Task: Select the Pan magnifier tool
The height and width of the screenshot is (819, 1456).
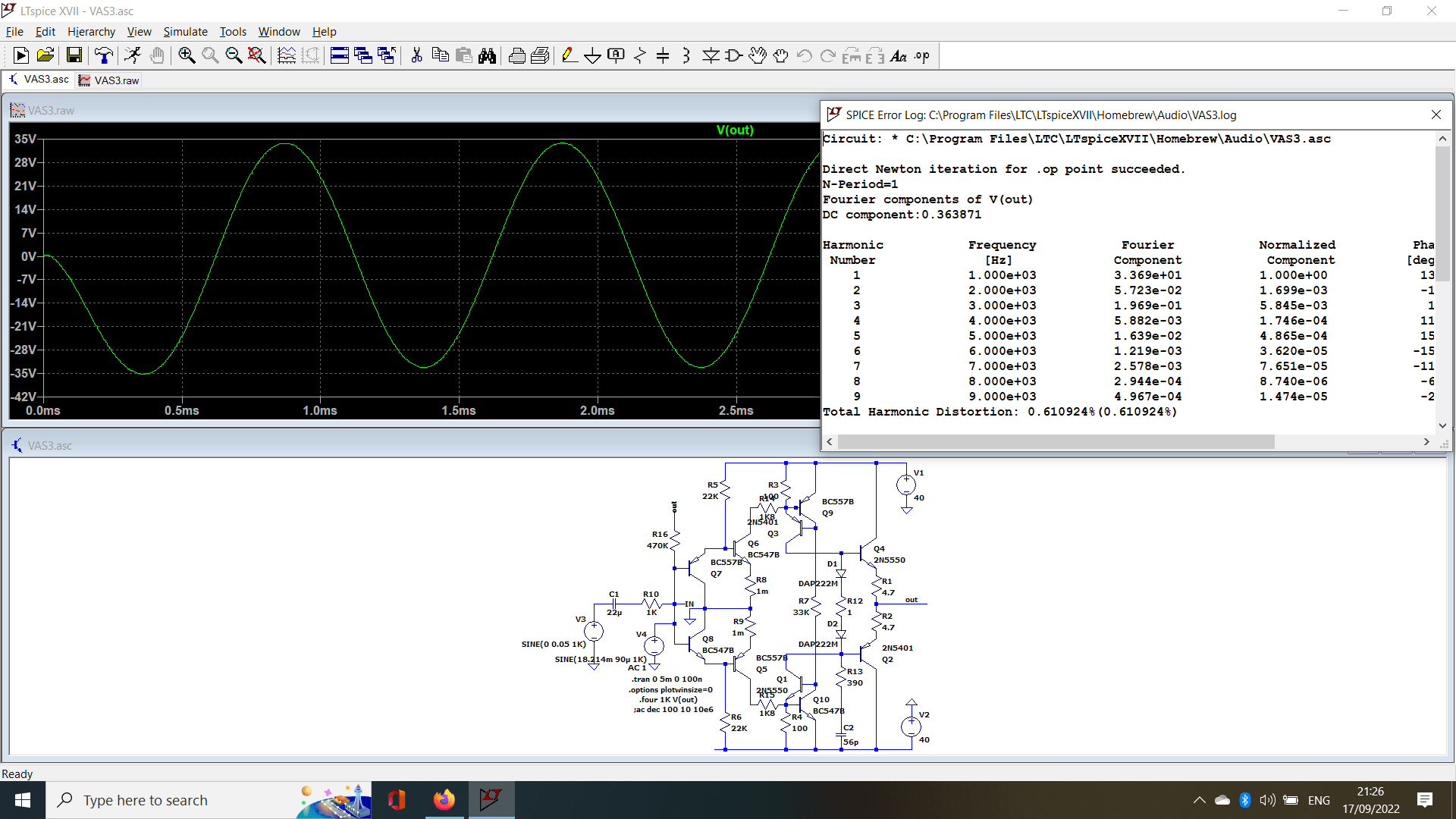Action: click(210, 55)
